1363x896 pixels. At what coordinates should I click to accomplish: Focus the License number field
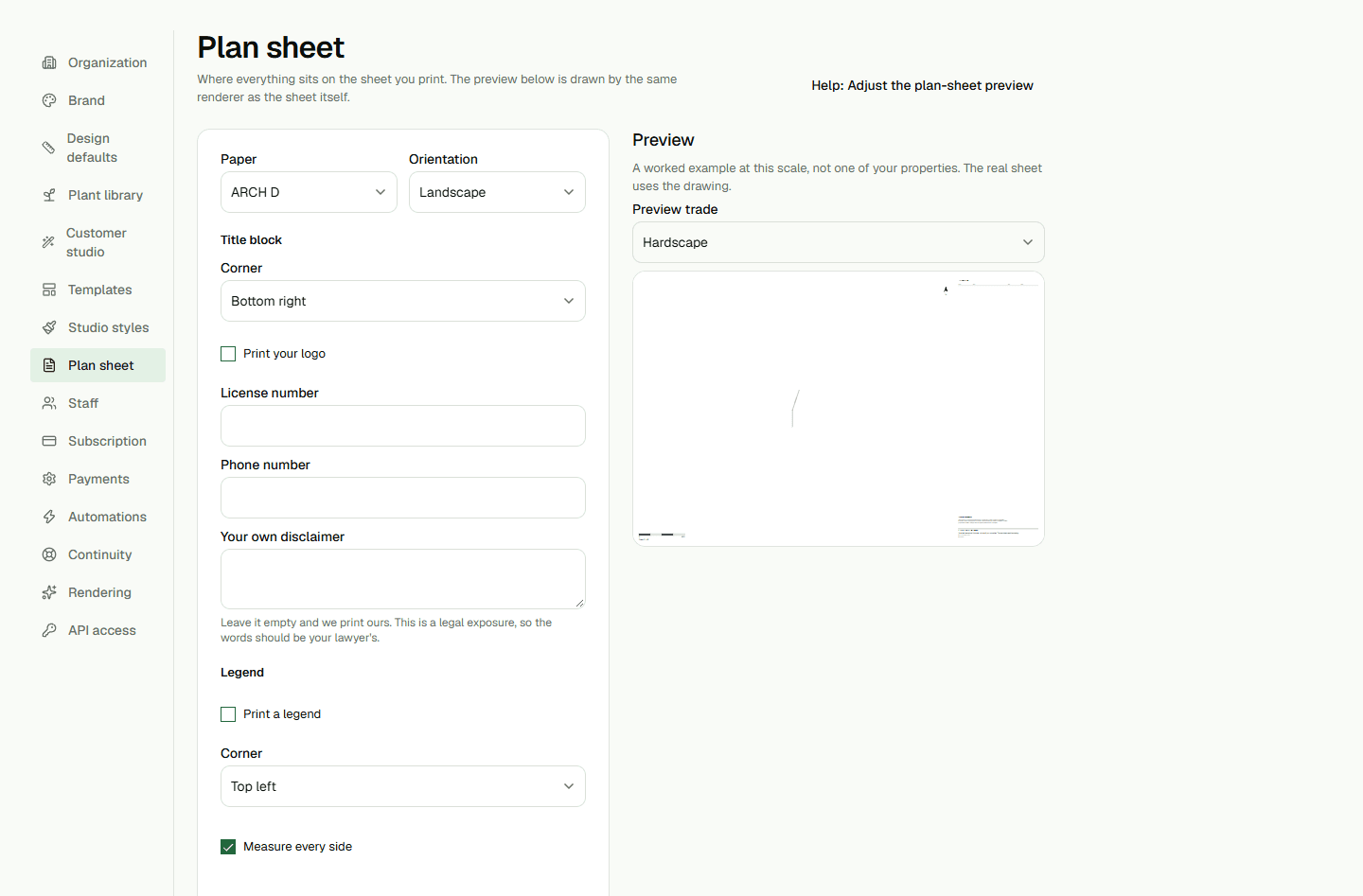[403, 426]
